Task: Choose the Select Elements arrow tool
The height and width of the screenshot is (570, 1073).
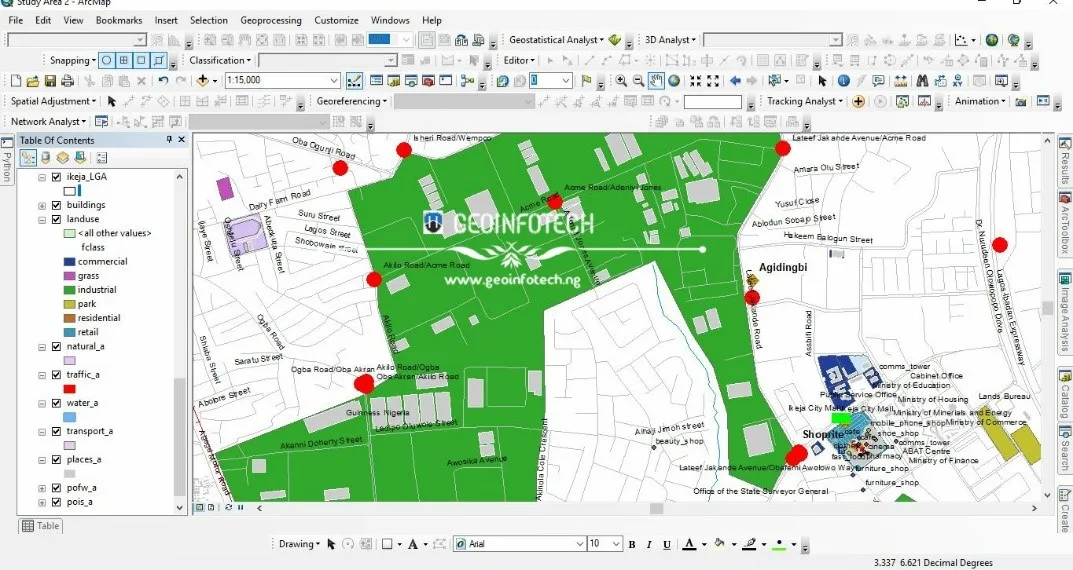Action: tap(823, 81)
